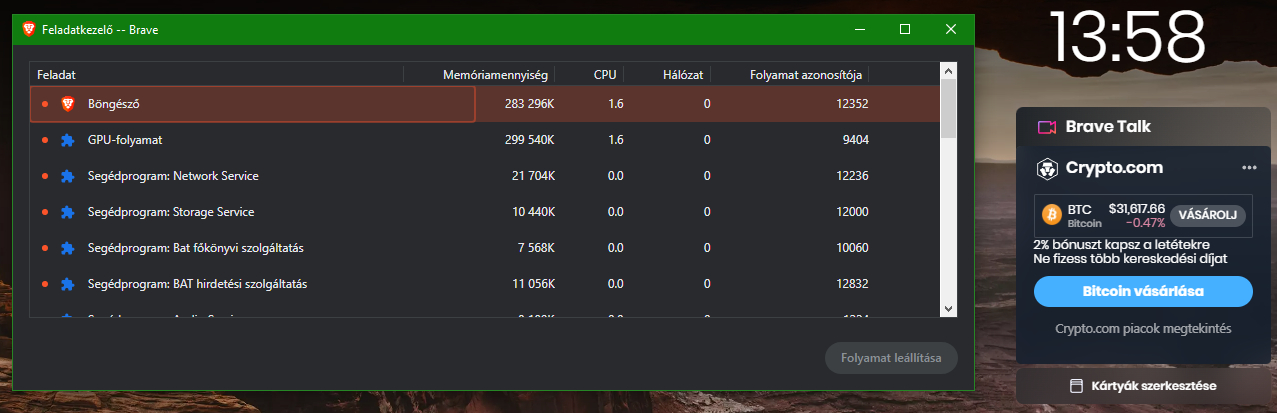Click the card icon in Kártyák szerkesztése

point(1076,386)
